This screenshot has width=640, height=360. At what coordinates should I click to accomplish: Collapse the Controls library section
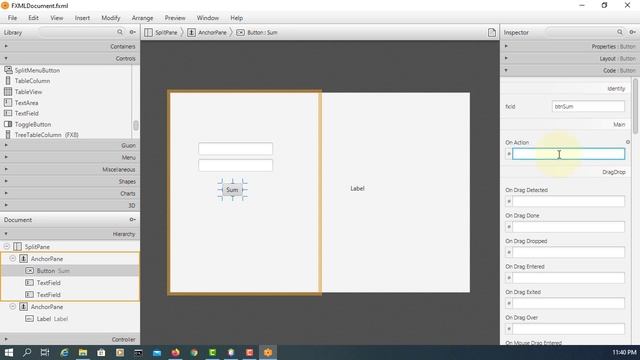(x=70, y=58)
